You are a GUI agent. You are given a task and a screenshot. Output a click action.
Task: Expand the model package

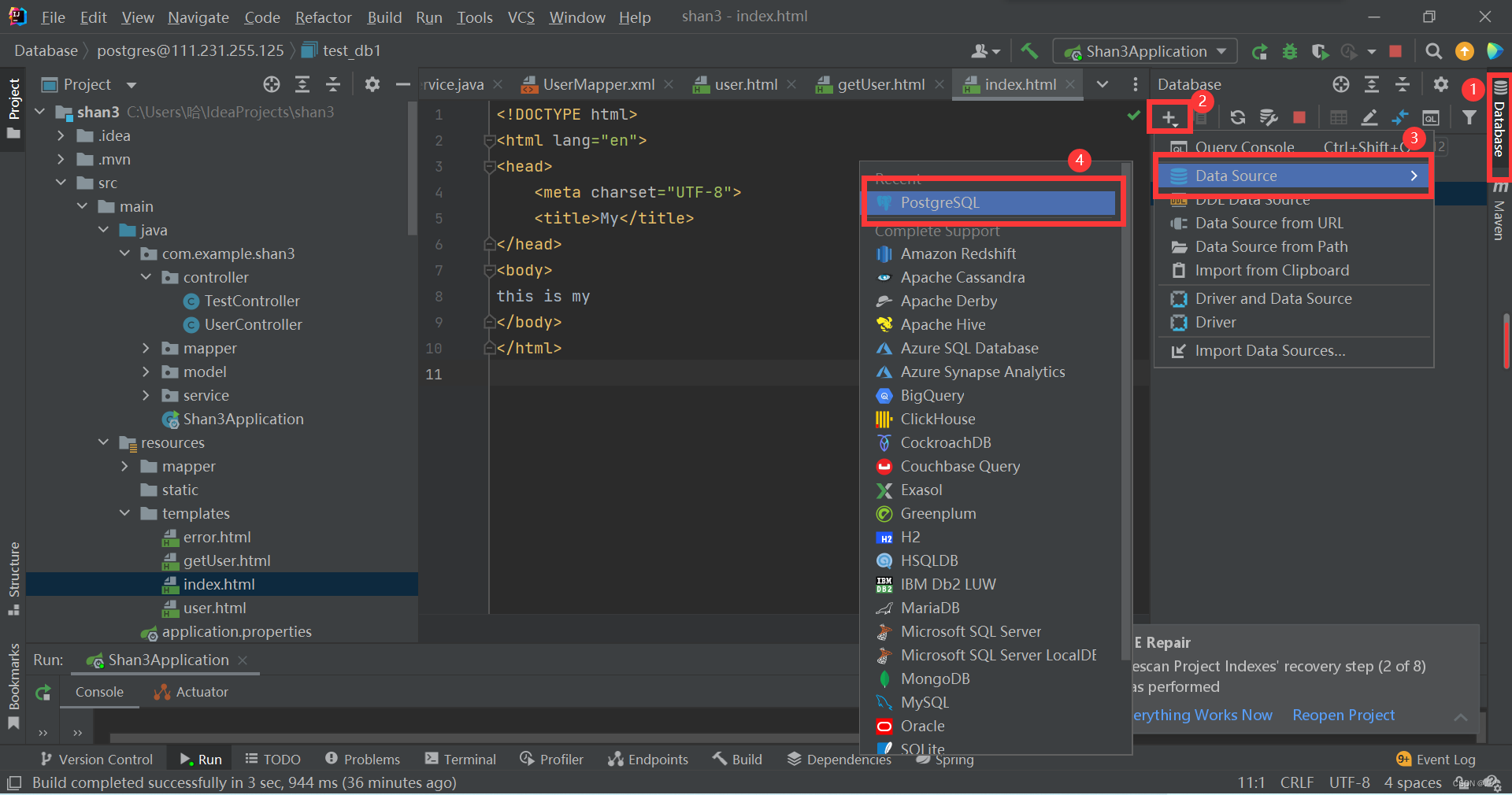pos(146,372)
